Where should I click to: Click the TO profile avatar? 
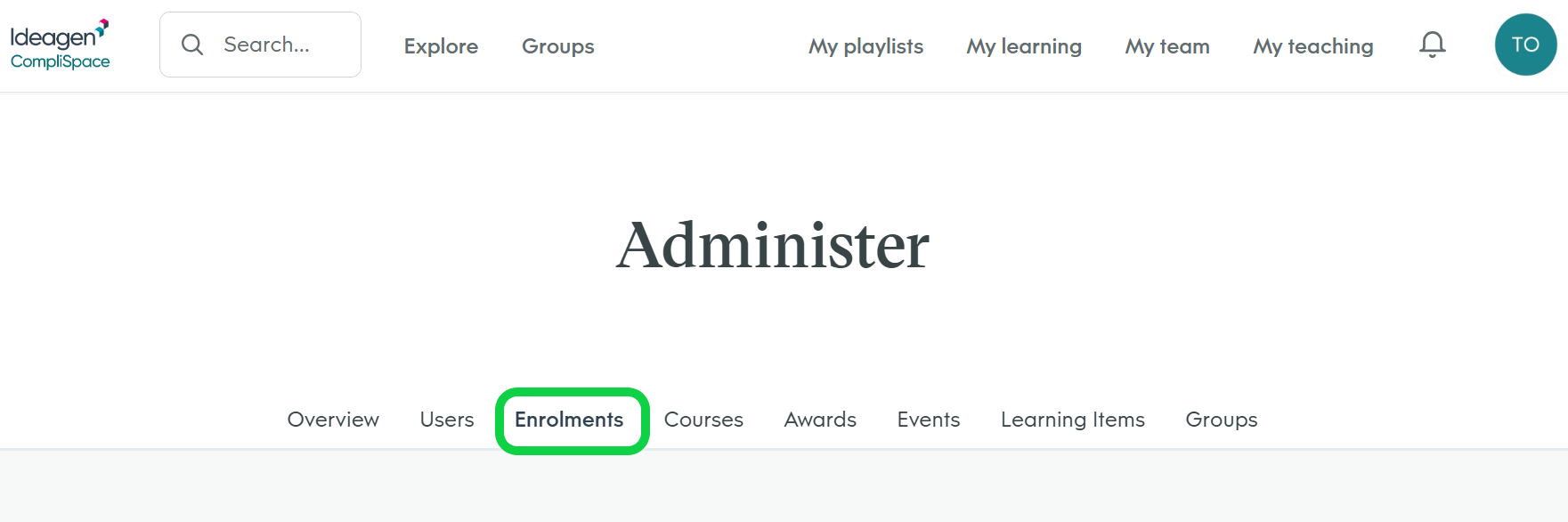[x=1525, y=44]
